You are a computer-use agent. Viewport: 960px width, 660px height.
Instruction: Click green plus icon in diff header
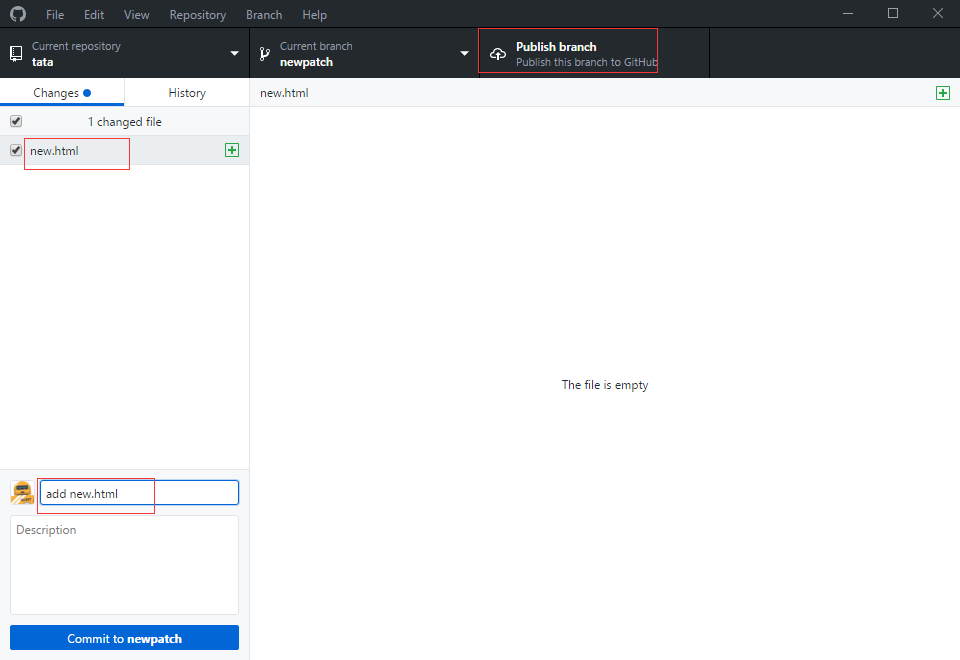943,93
